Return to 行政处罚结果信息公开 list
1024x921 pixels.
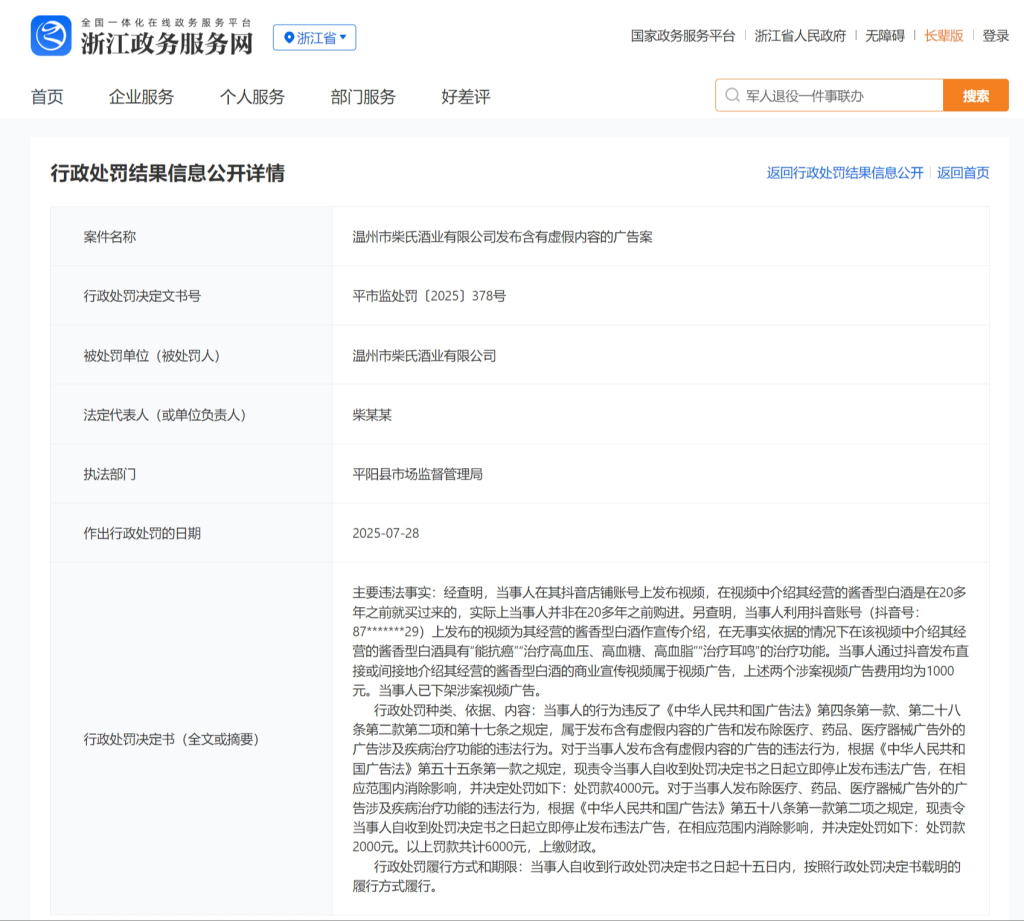click(x=845, y=173)
